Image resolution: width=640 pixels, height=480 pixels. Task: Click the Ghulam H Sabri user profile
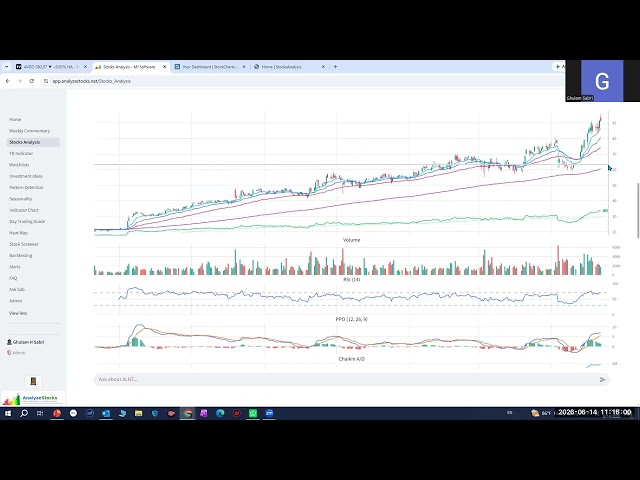(26, 342)
